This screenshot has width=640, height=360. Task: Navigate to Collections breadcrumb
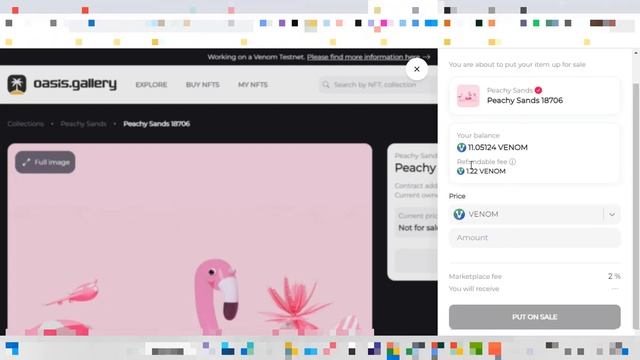pos(25,124)
